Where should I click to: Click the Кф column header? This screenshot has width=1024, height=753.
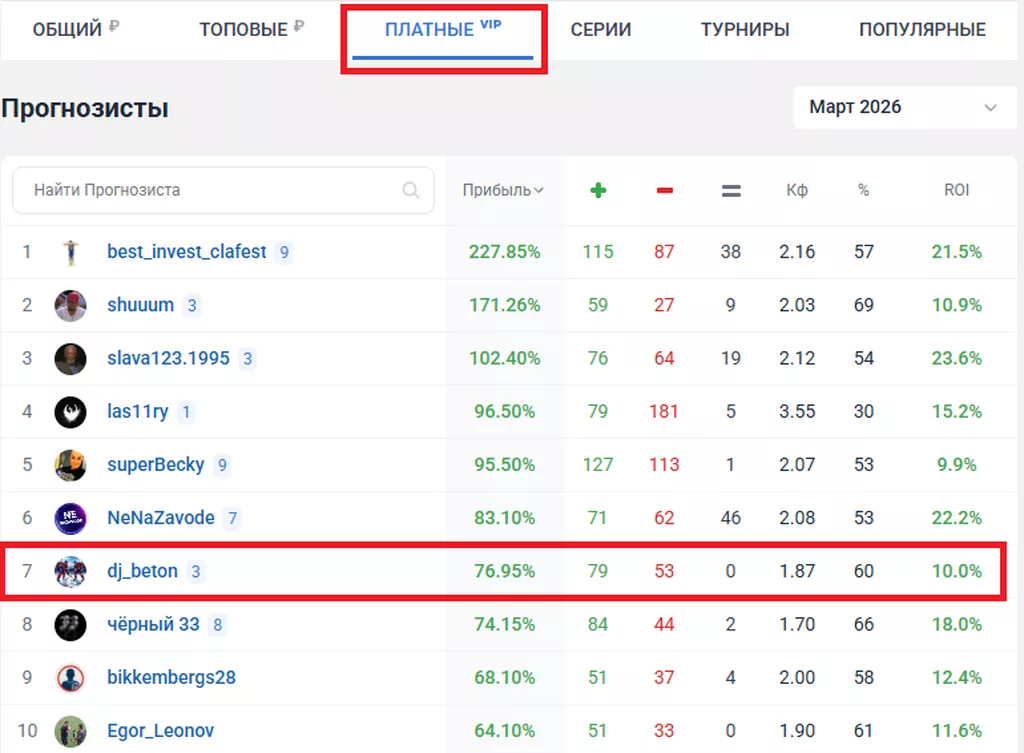coord(797,190)
